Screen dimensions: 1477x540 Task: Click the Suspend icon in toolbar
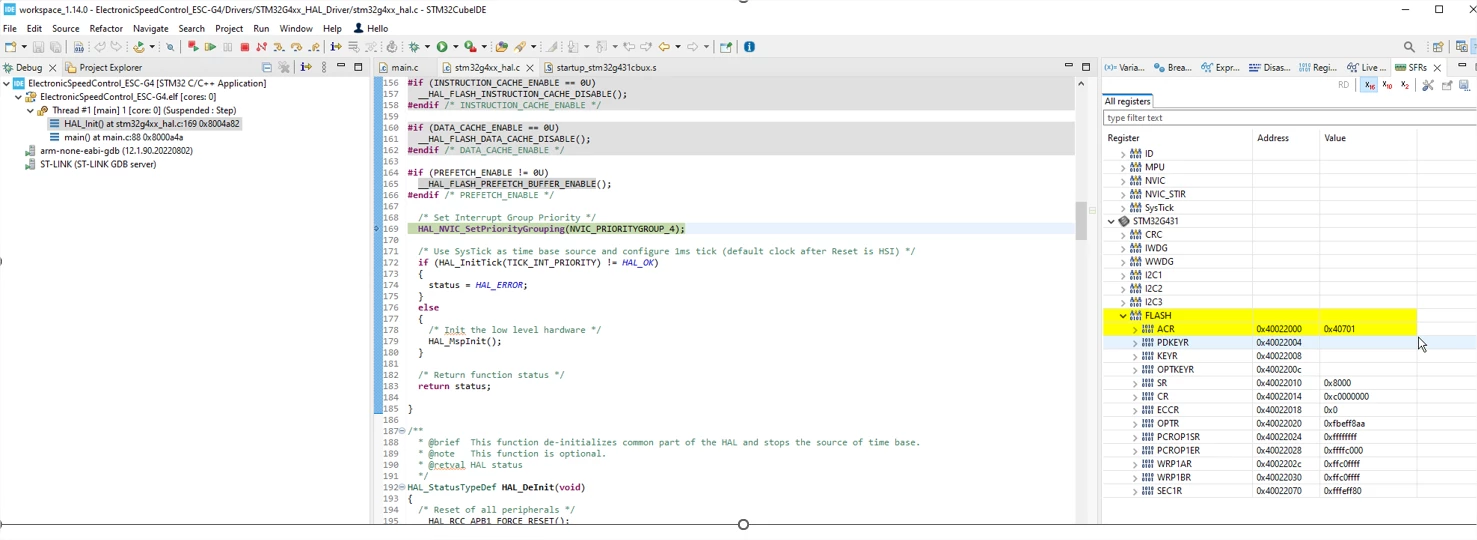point(227,47)
